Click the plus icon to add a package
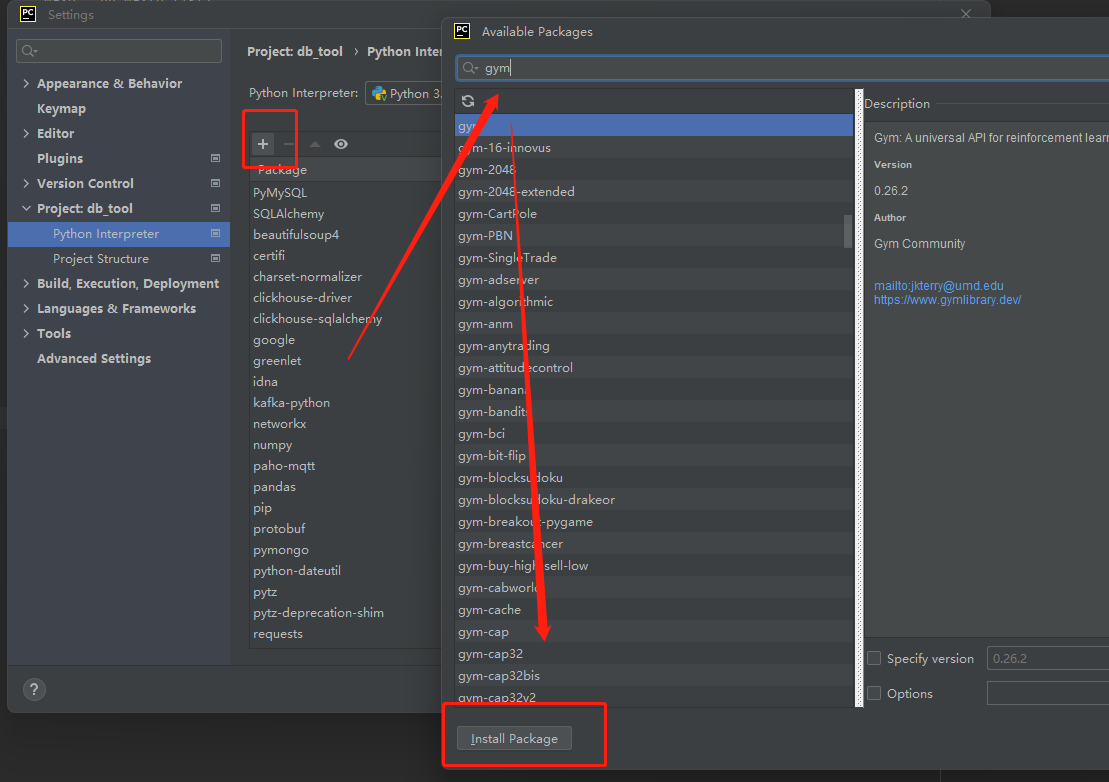 [262, 144]
